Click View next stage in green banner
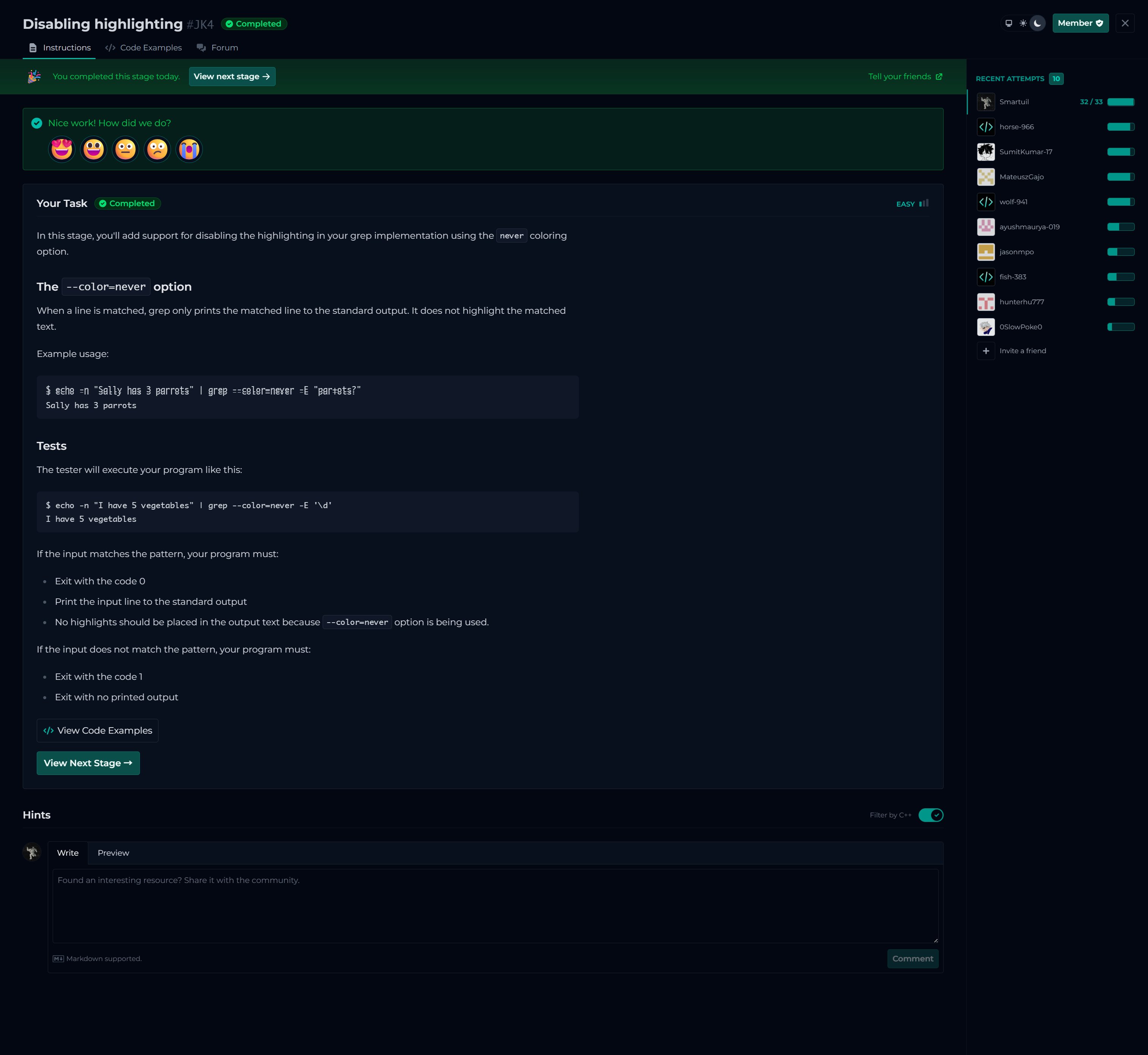Viewport: 1148px width, 1055px height. [232, 77]
